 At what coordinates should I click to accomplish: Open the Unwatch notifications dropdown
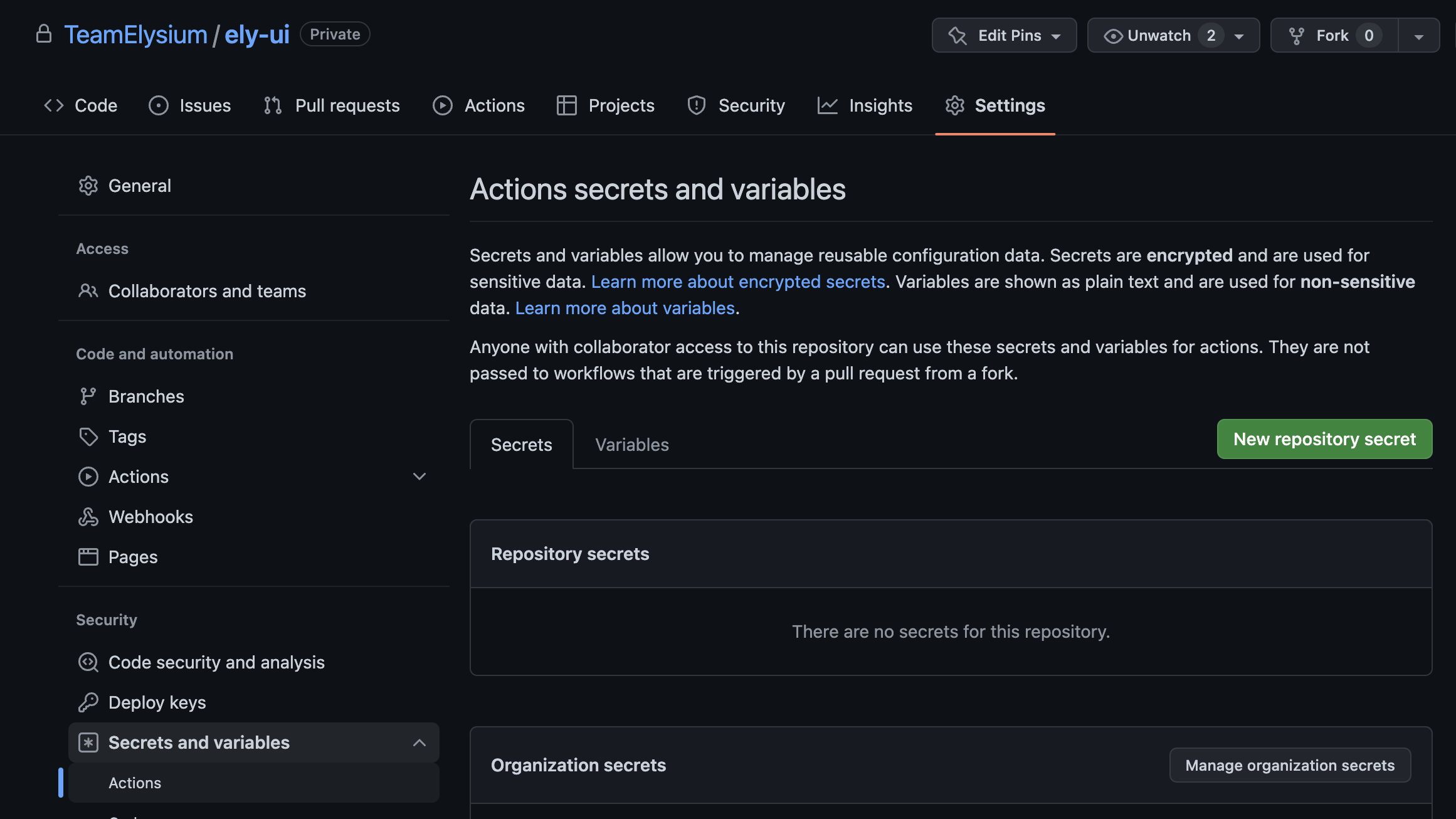1239,36
